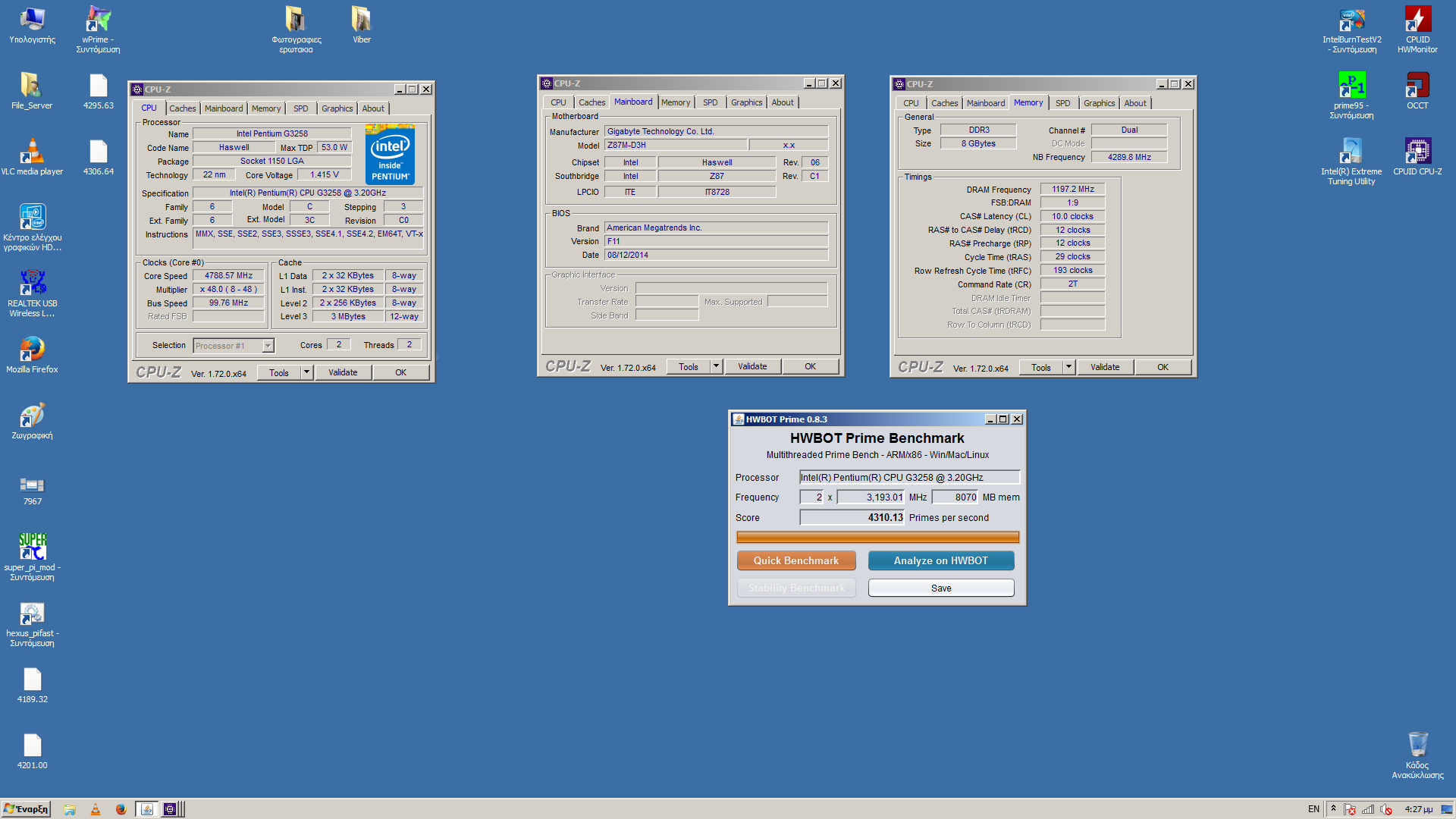Click Analyze on HWBOT button

941,560
